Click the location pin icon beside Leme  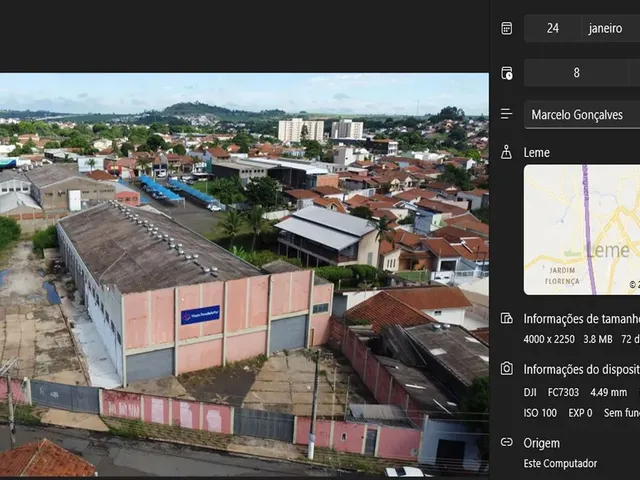(506, 152)
